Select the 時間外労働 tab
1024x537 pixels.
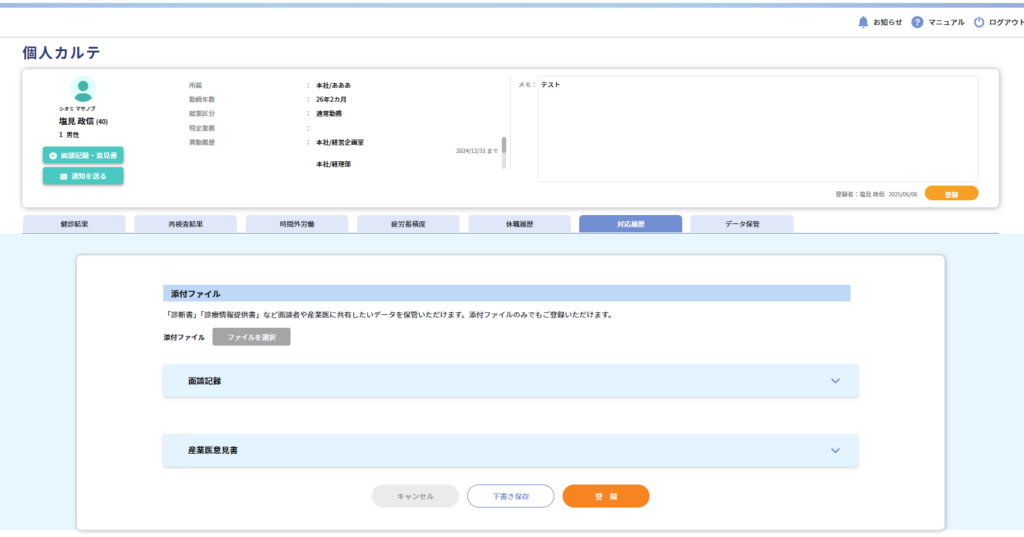click(x=297, y=224)
